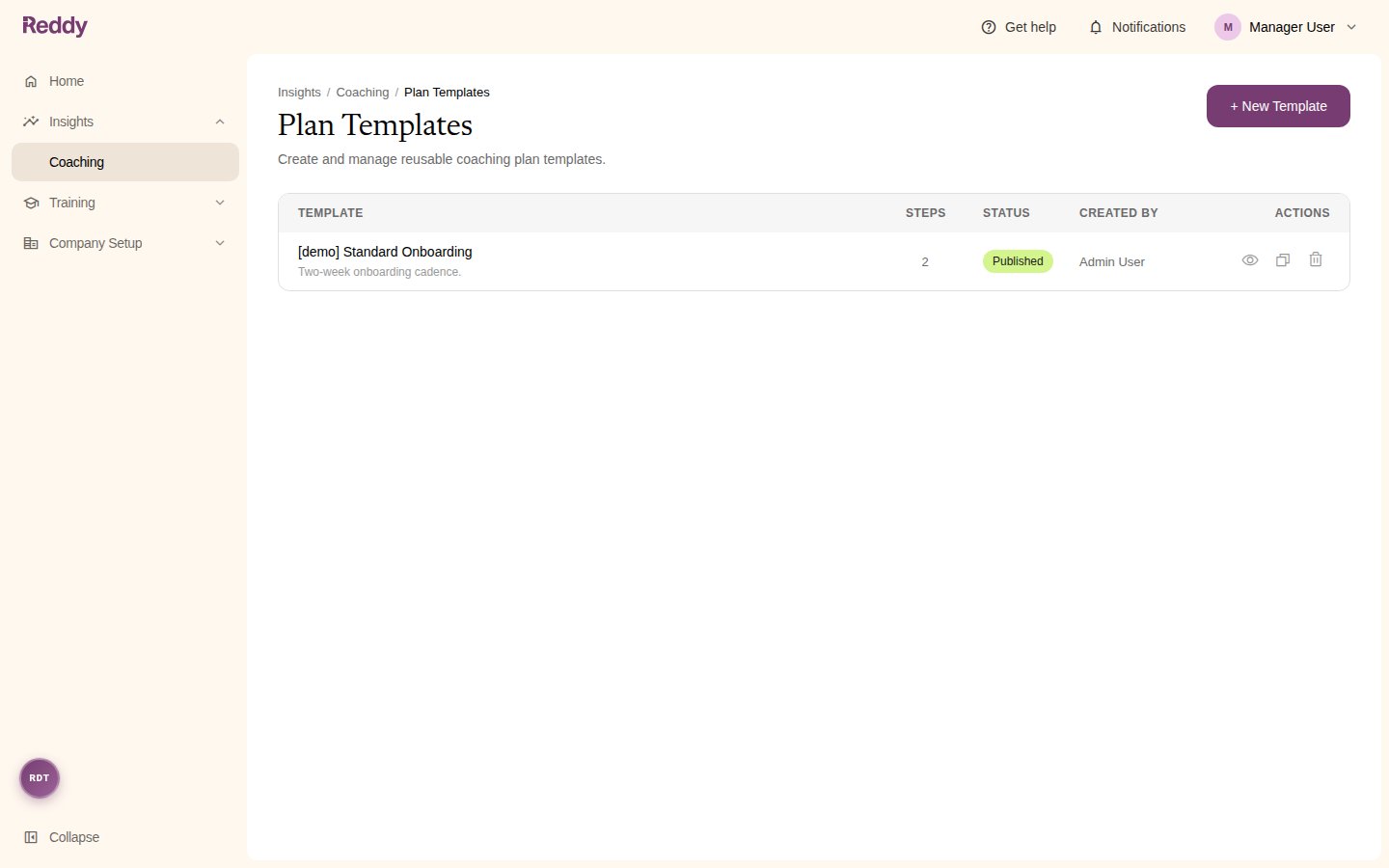Screen dimensions: 1389x868
Task: Go to Coaching breadcrumb link
Action: tap(363, 93)
